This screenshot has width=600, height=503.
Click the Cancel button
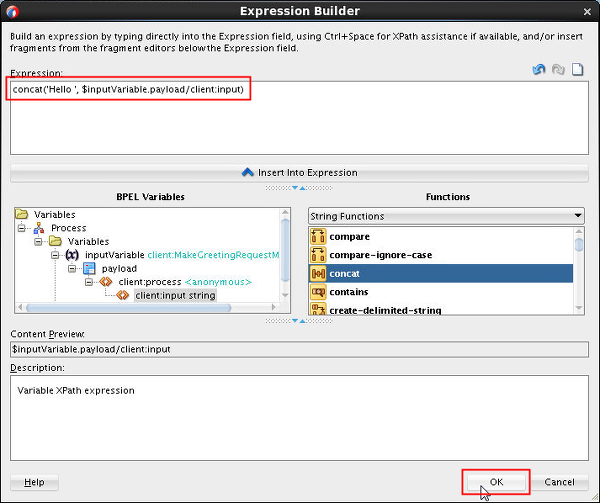click(x=559, y=482)
